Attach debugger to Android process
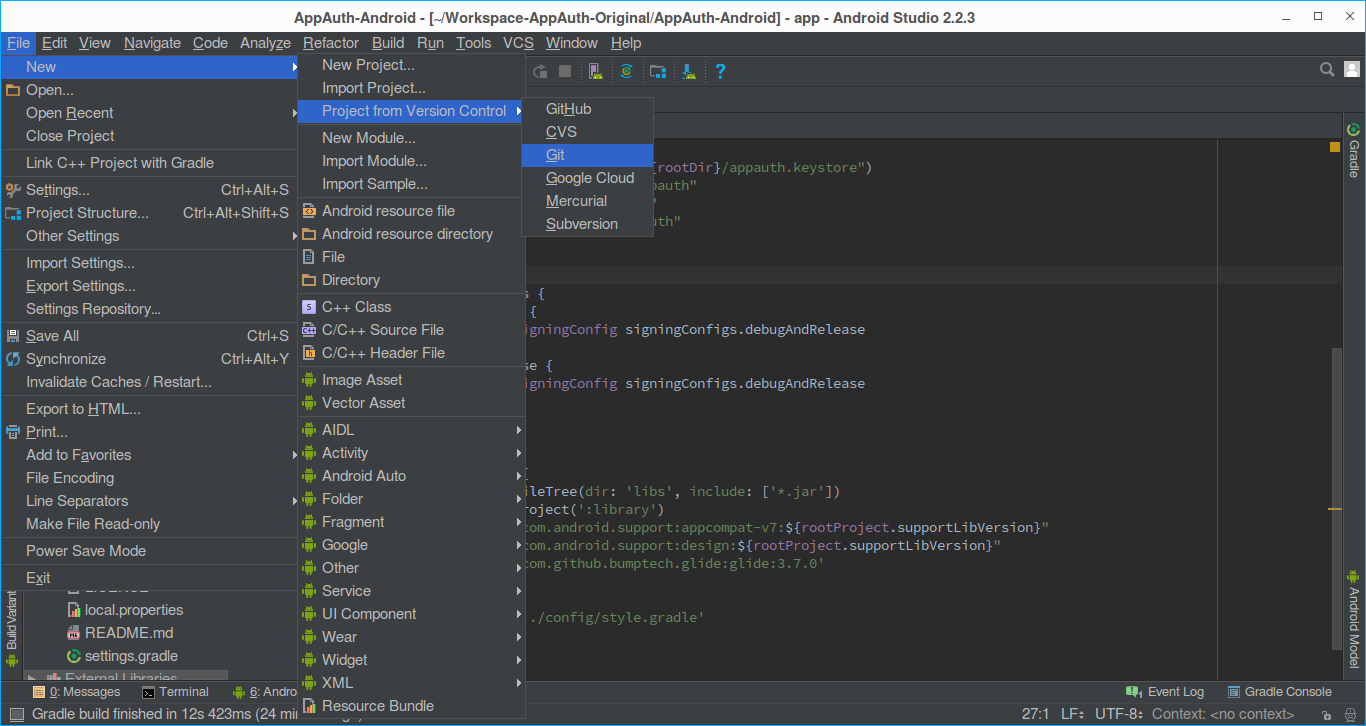Viewport: 1366px width, 726px height. (689, 71)
